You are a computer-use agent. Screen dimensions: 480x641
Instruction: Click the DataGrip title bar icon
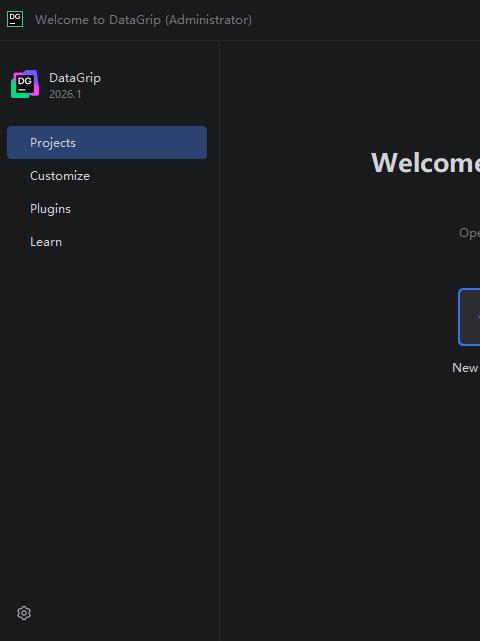pyautogui.click(x=15, y=19)
